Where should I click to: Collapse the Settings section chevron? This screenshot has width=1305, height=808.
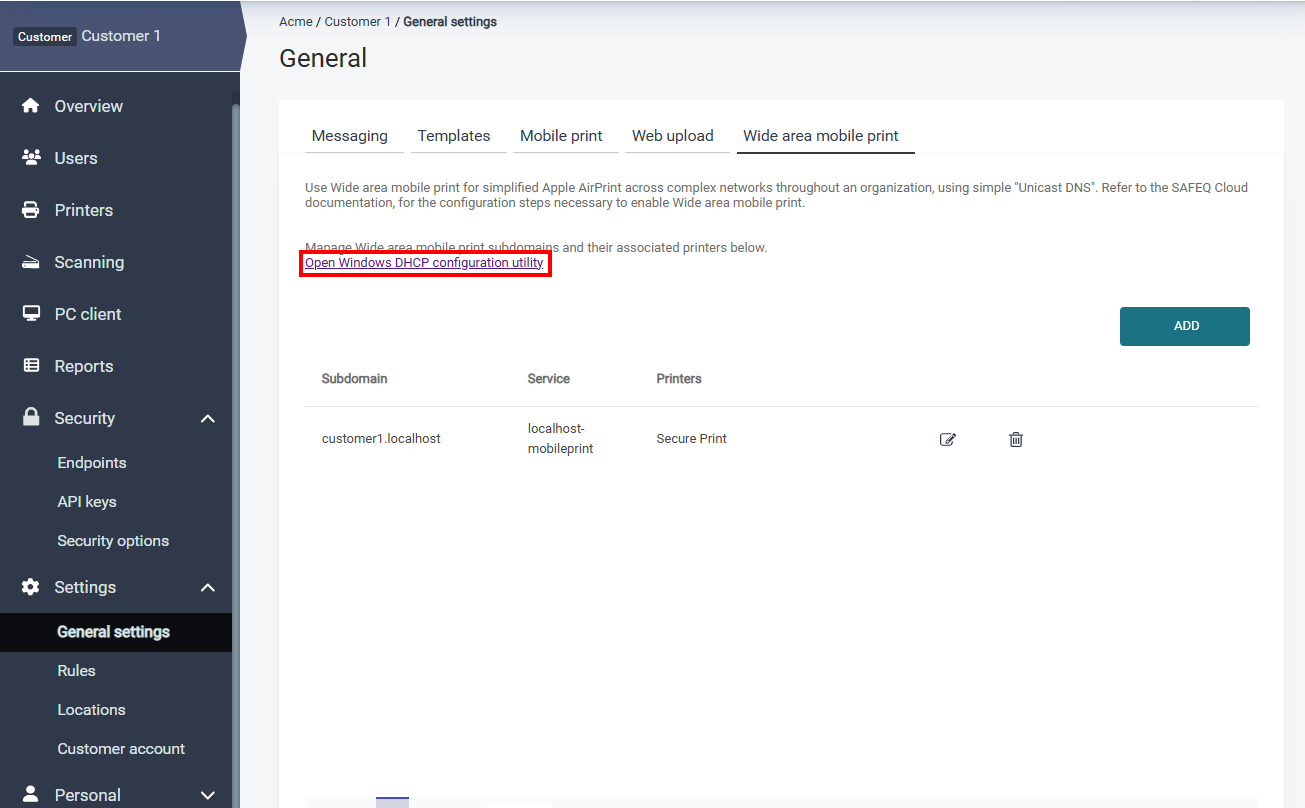208,587
